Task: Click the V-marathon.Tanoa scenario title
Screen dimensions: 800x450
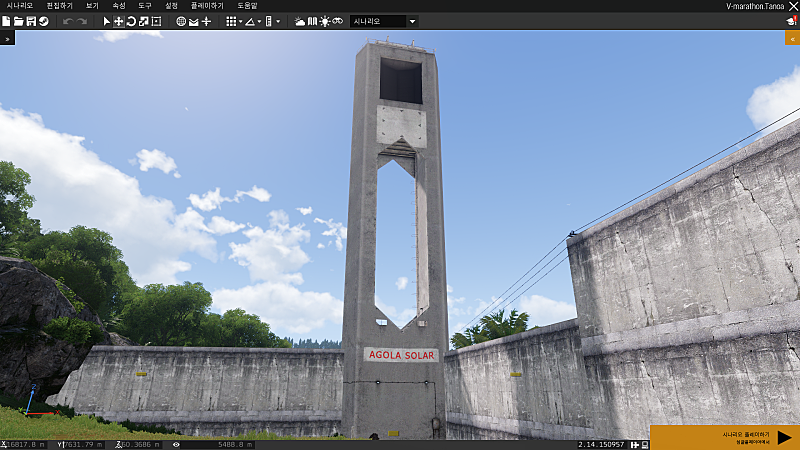Action: tap(755, 6)
